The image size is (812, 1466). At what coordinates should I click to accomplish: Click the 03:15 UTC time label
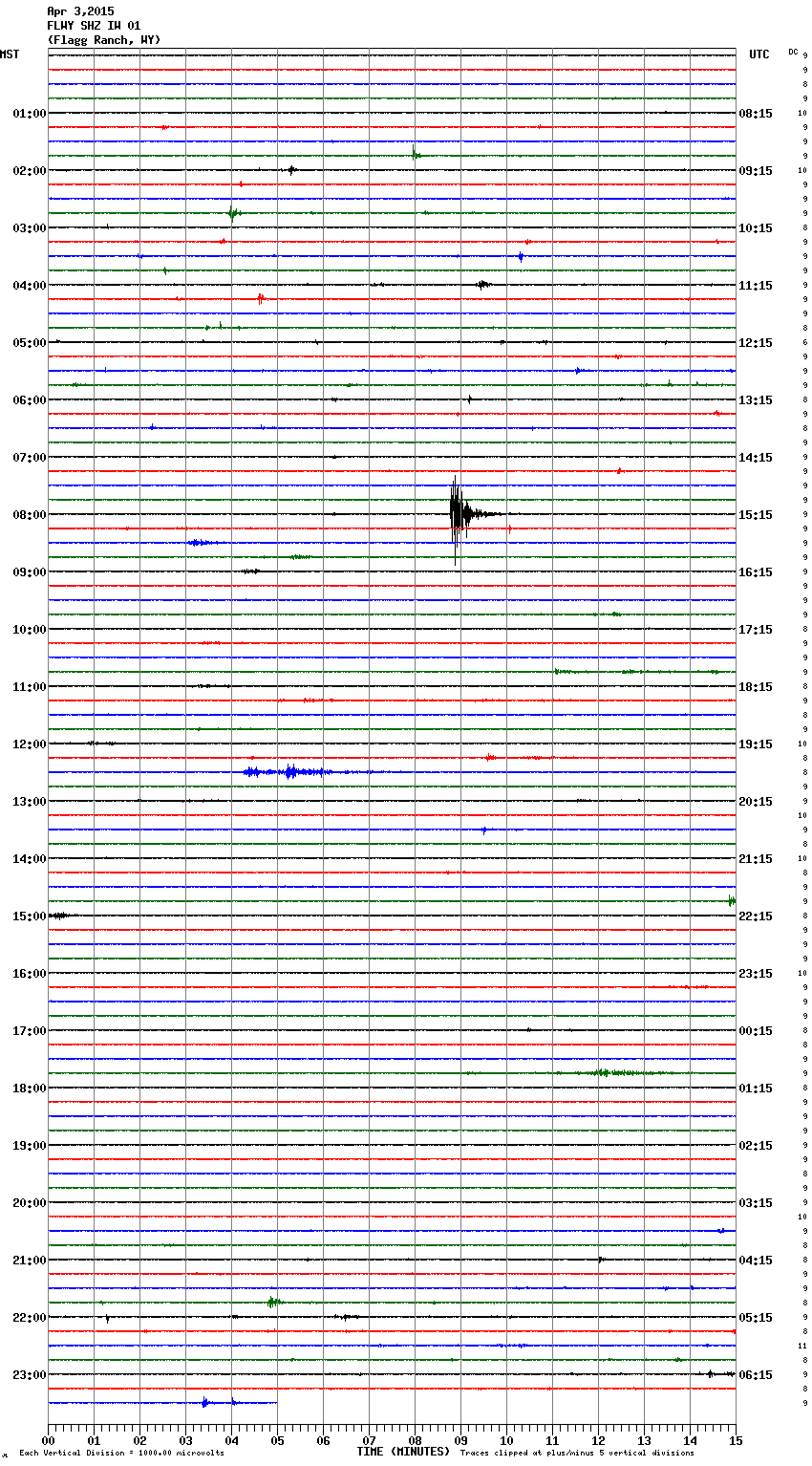(756, 1203)
